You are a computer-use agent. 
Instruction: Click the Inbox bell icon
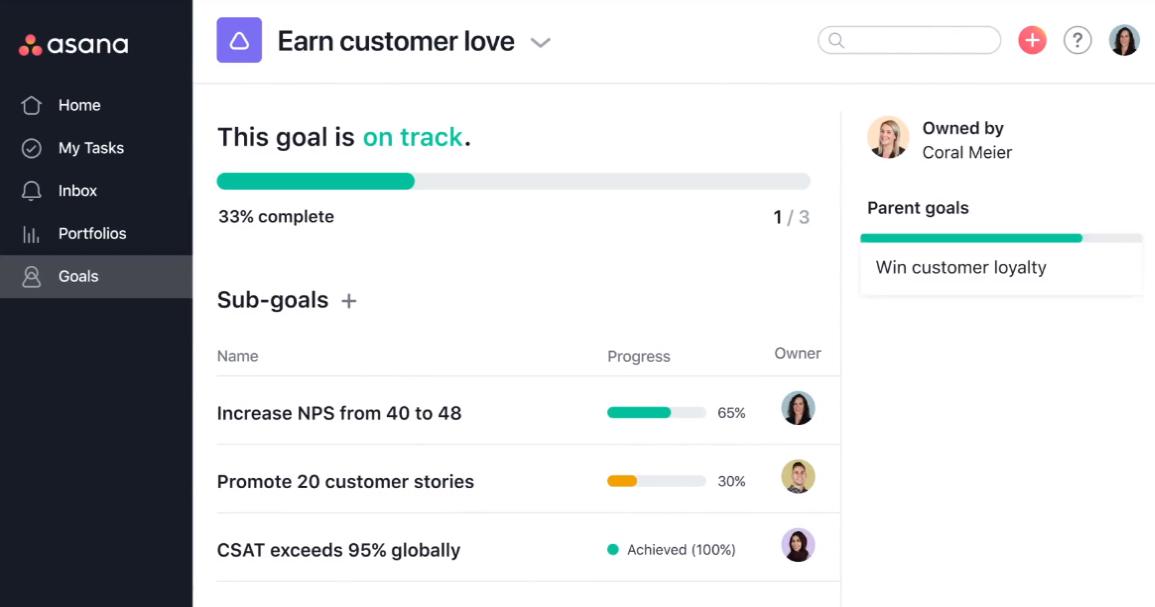32,191
